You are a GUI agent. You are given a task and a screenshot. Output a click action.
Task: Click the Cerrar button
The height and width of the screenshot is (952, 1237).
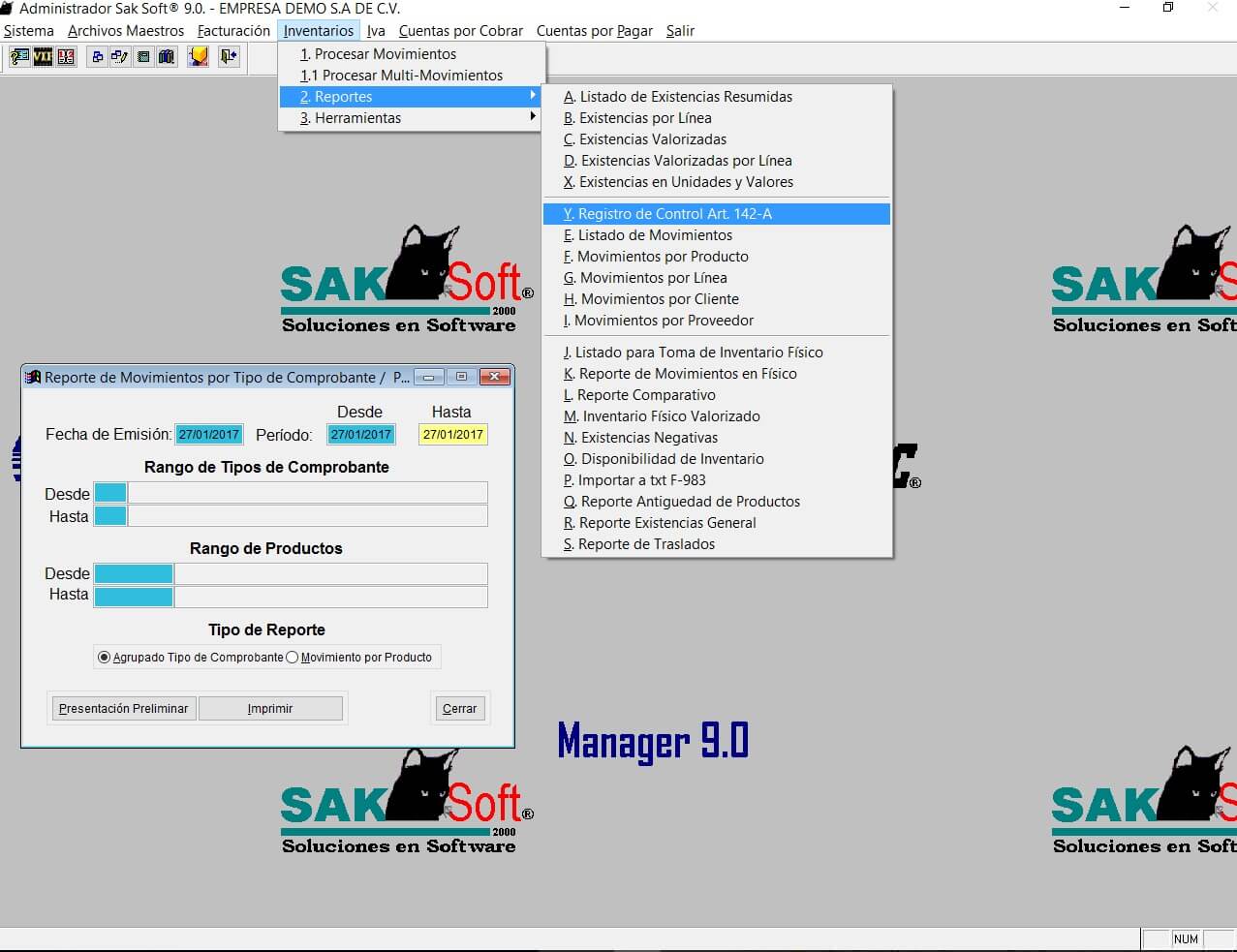click(459, 709)
